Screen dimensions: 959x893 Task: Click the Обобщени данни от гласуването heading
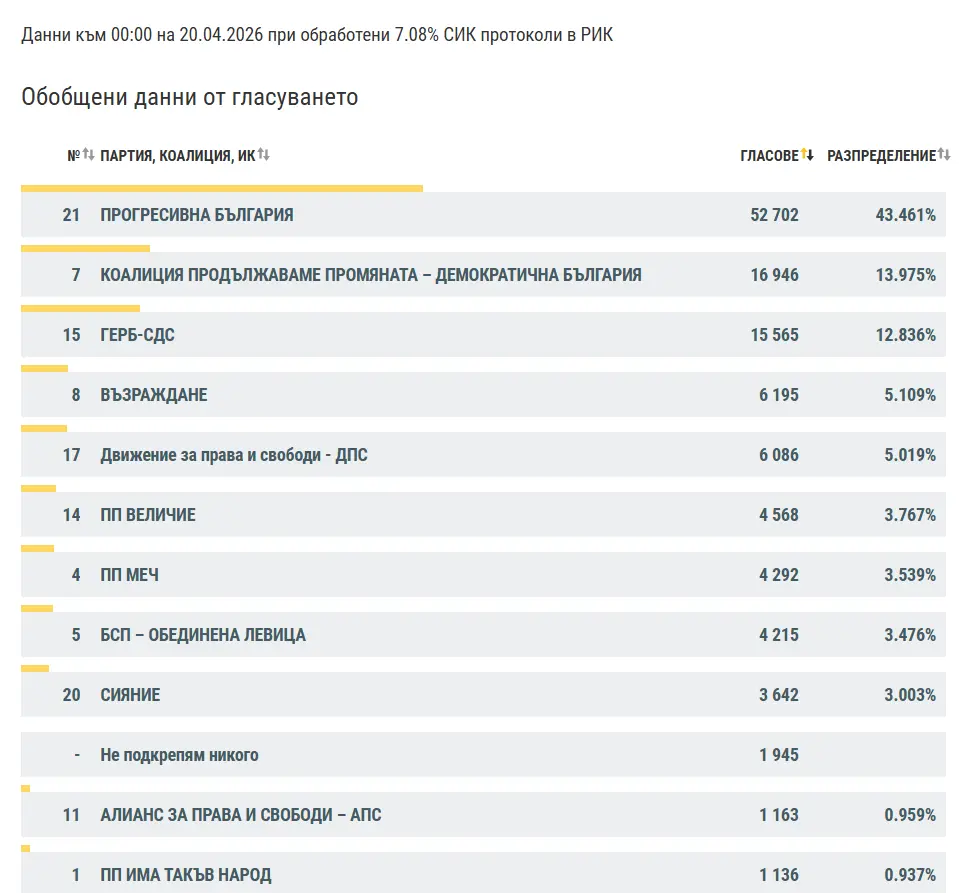pyautogui.click(x=189, y=97)
